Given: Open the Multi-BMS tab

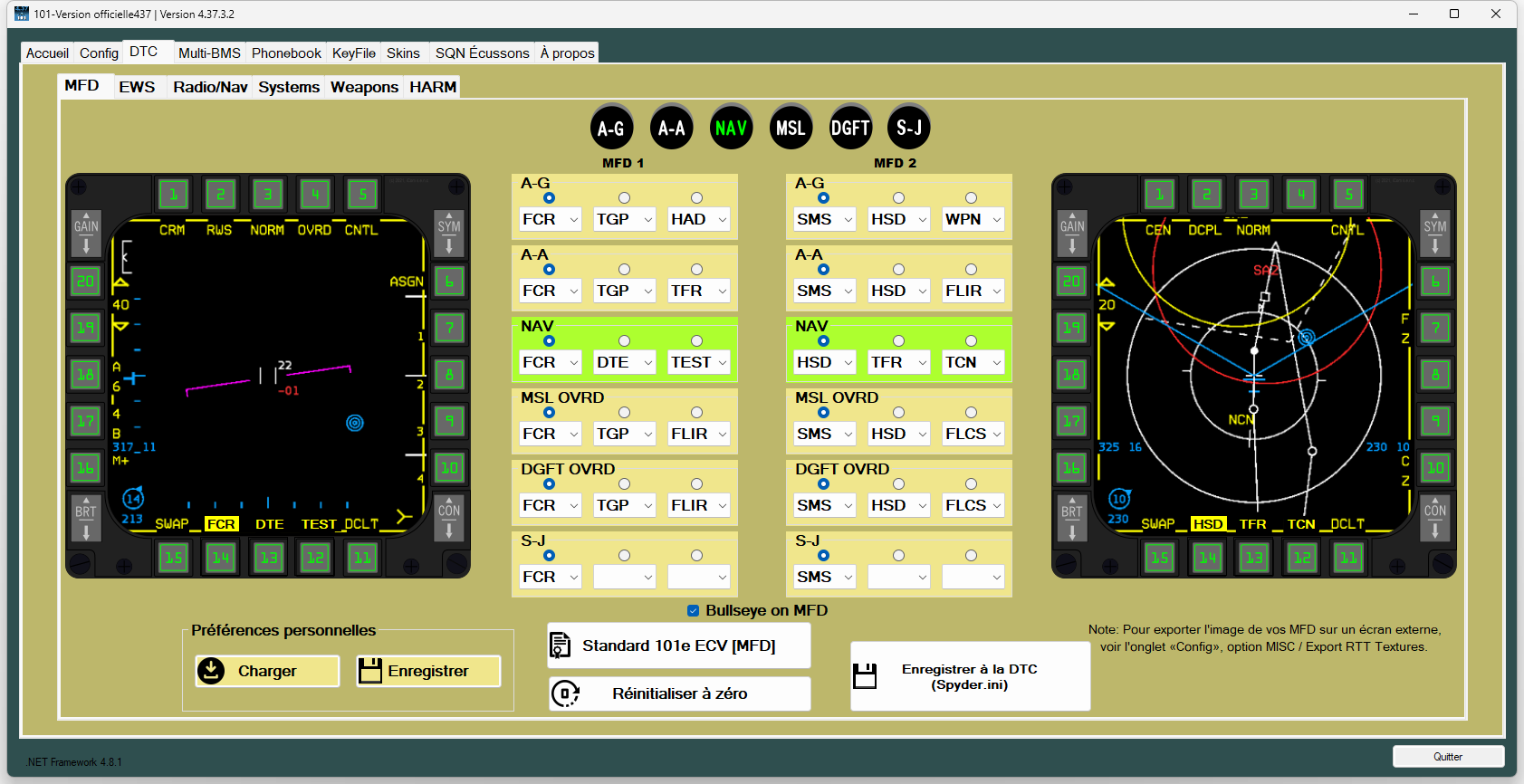Looking at the screenshot, I should [209, 53].
